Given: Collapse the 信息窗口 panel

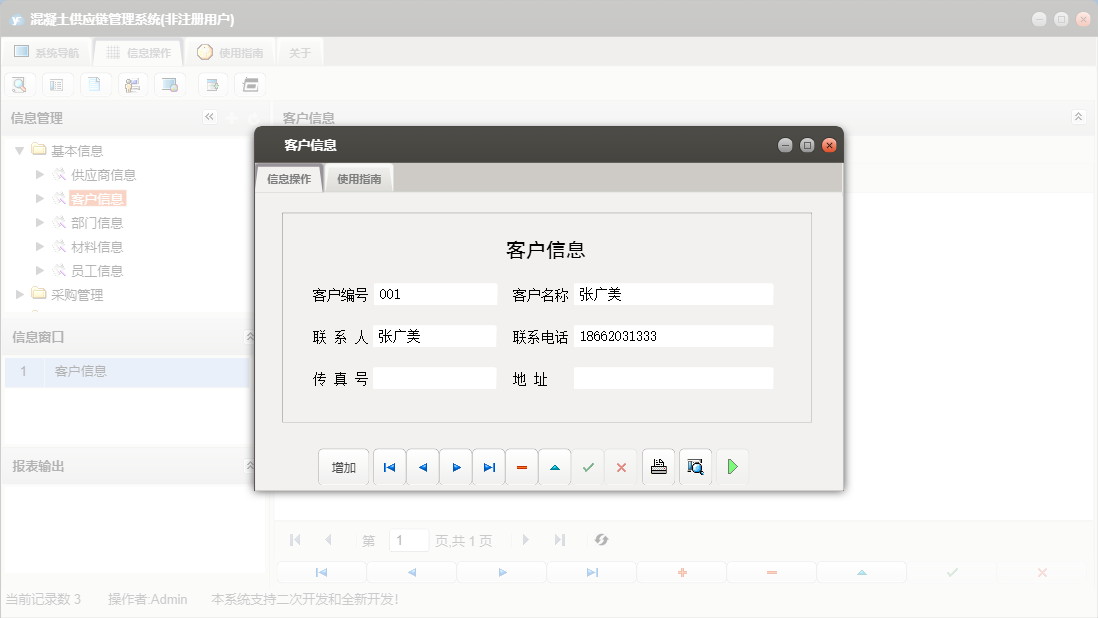Looking at the screenshot, I should pyautogui.click(x=250, y=337).
